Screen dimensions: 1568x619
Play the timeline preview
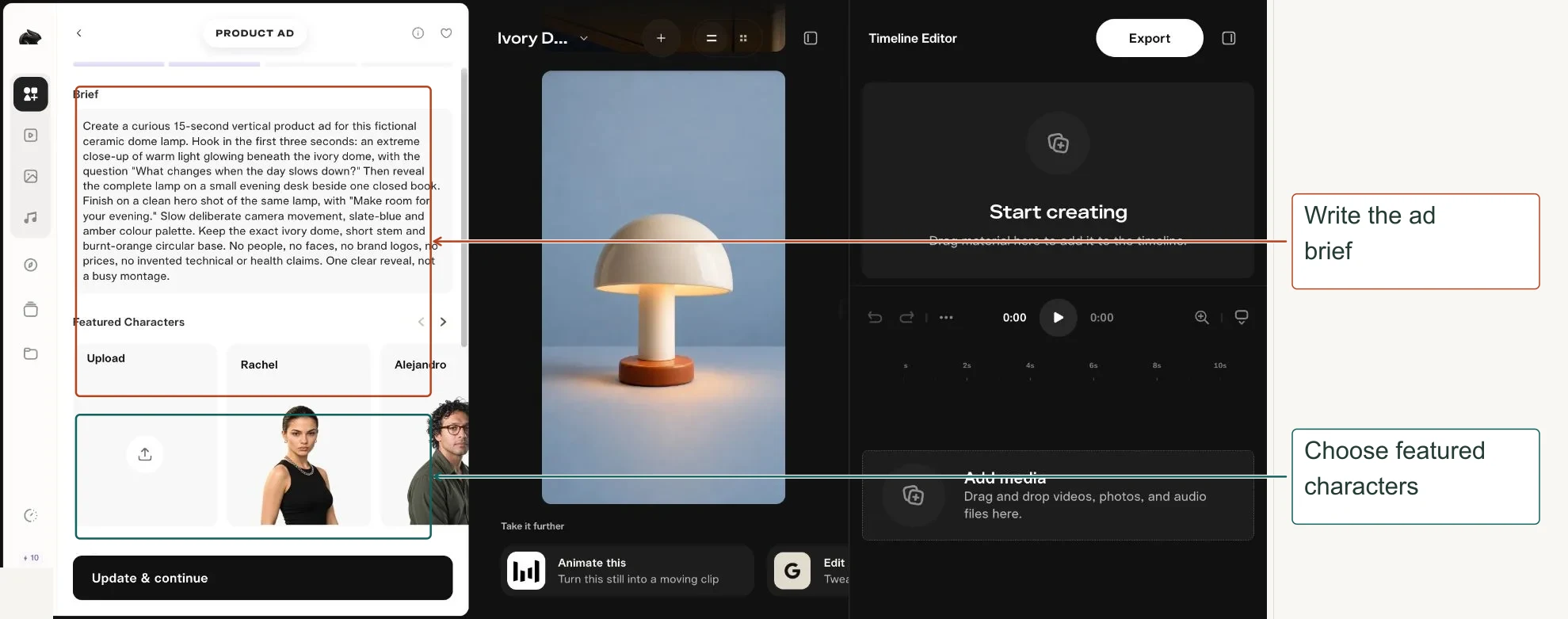pos(1058,318)
